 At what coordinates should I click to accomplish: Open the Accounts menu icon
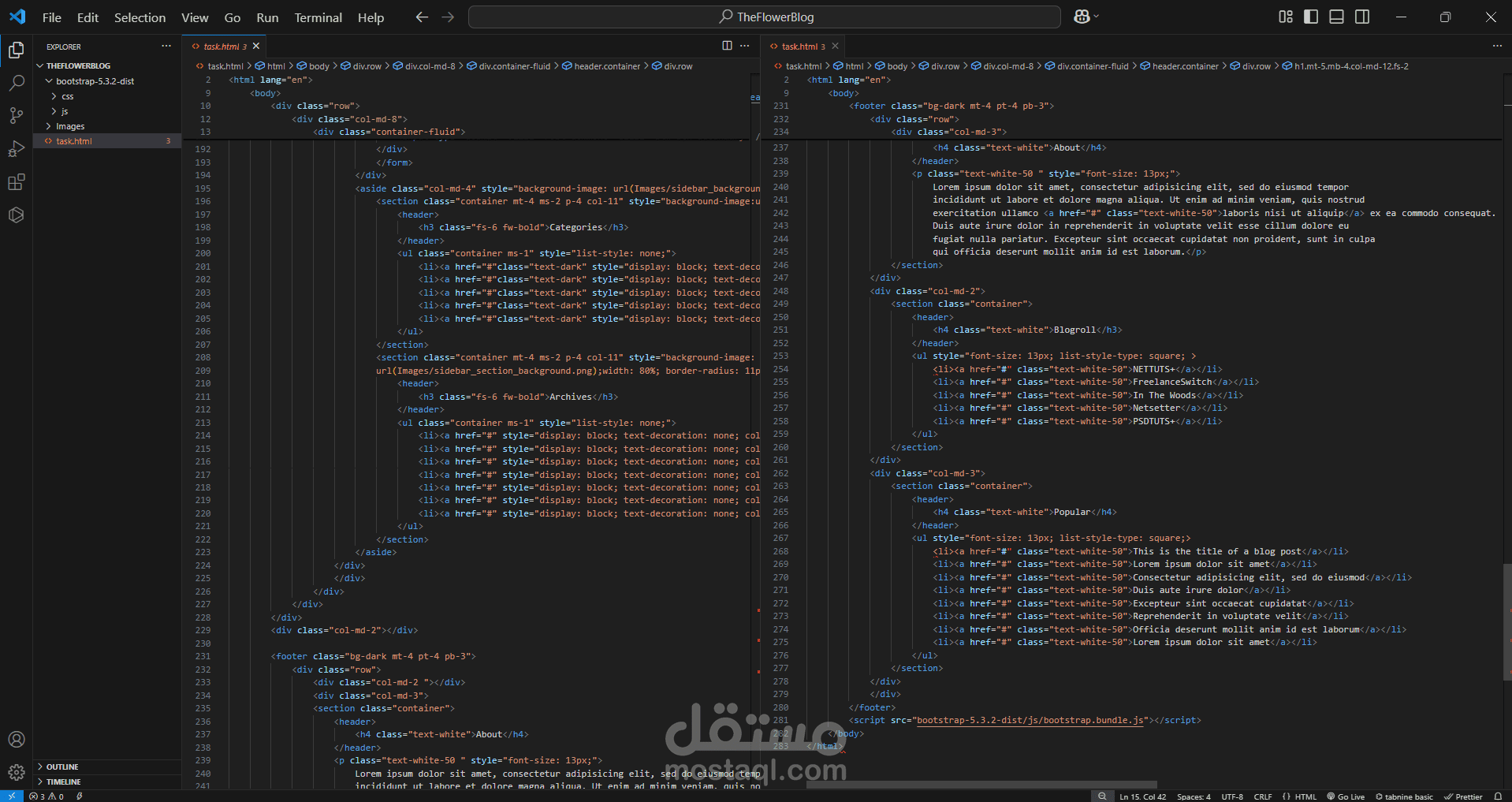[16, 739]
